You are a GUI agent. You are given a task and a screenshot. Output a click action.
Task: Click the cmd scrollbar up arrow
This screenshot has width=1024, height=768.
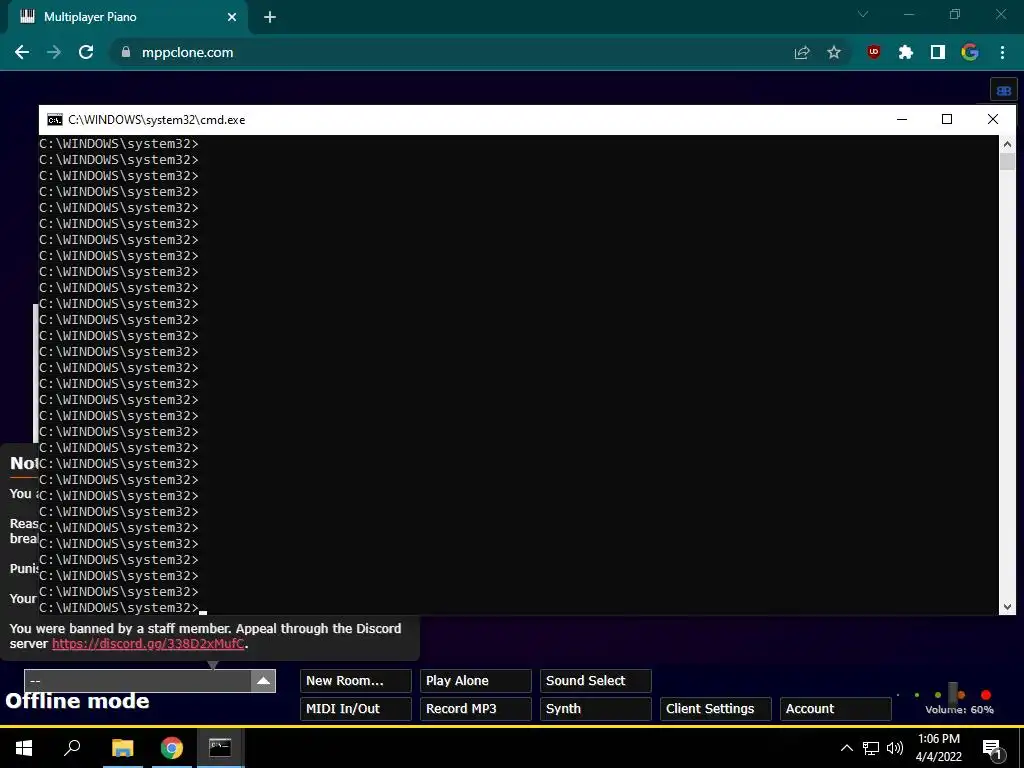point(1007,144)
